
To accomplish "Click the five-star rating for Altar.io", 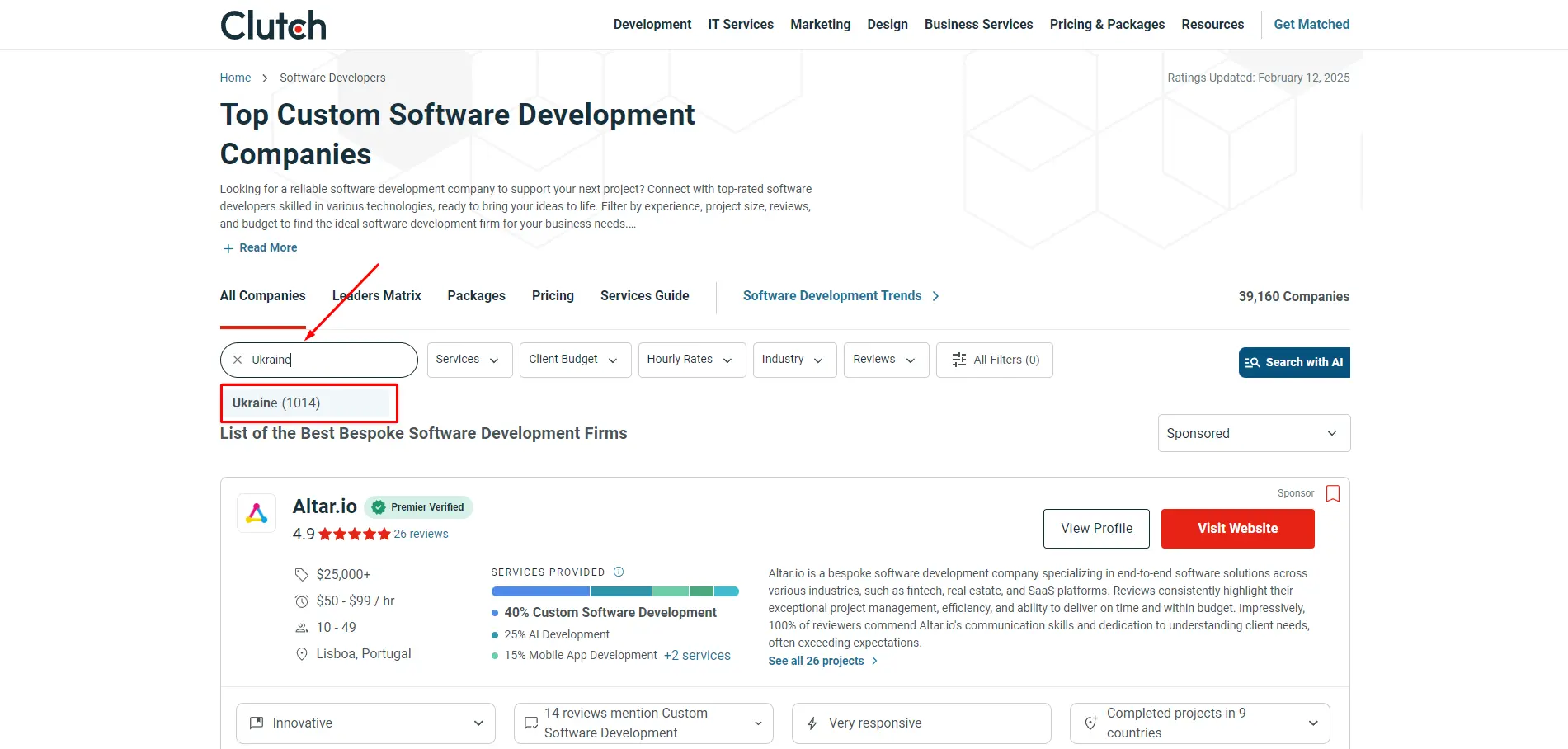I will (x=354, y=534).
